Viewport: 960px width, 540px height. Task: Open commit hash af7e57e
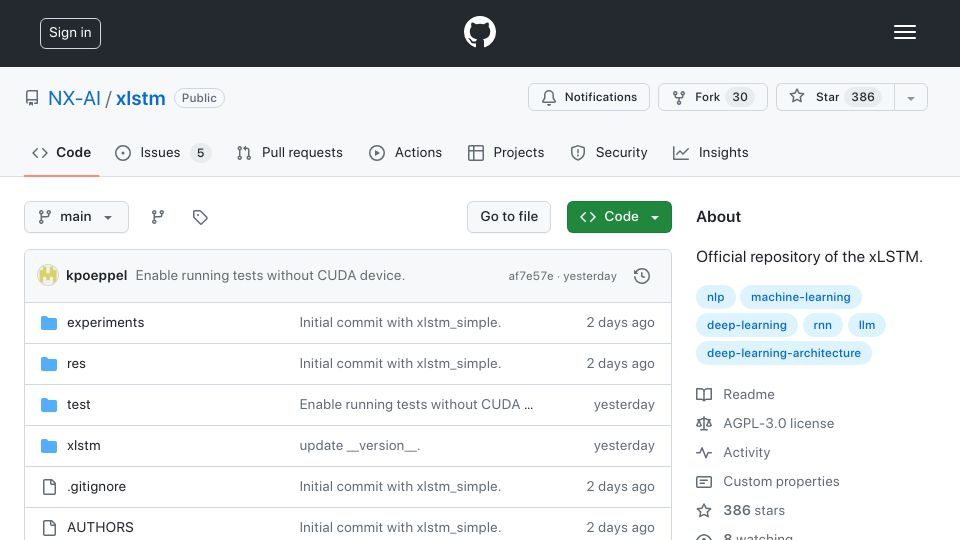531,276
